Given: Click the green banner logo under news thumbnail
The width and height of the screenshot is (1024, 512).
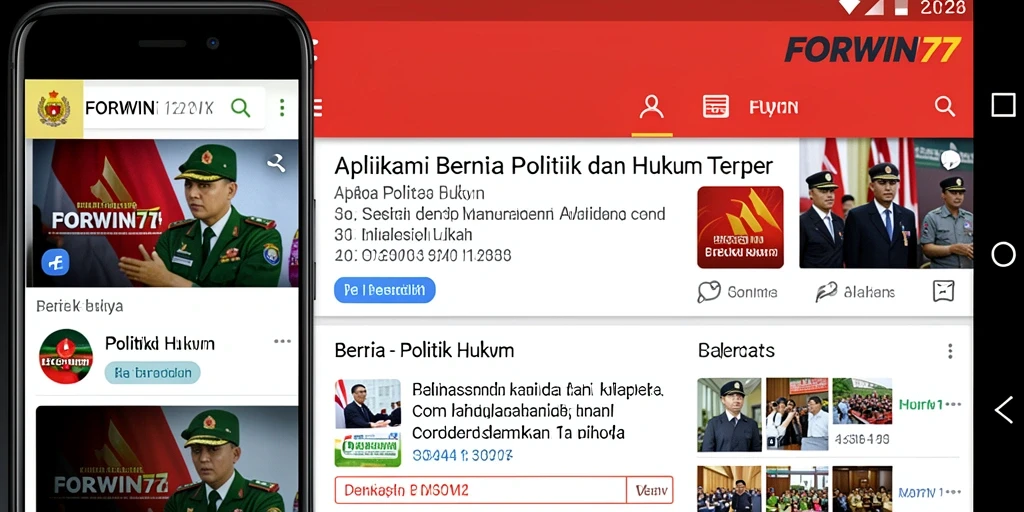Looking at the screenshot, I should tap(368, 450).
